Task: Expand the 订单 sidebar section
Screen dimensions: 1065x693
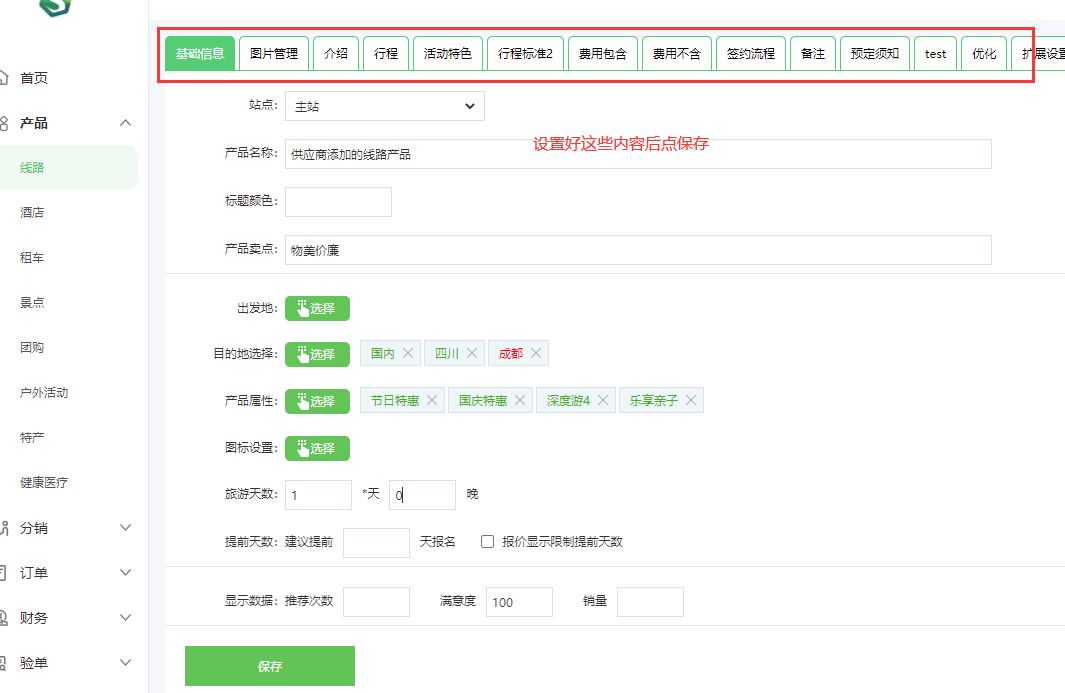Action: click(125, 573)
